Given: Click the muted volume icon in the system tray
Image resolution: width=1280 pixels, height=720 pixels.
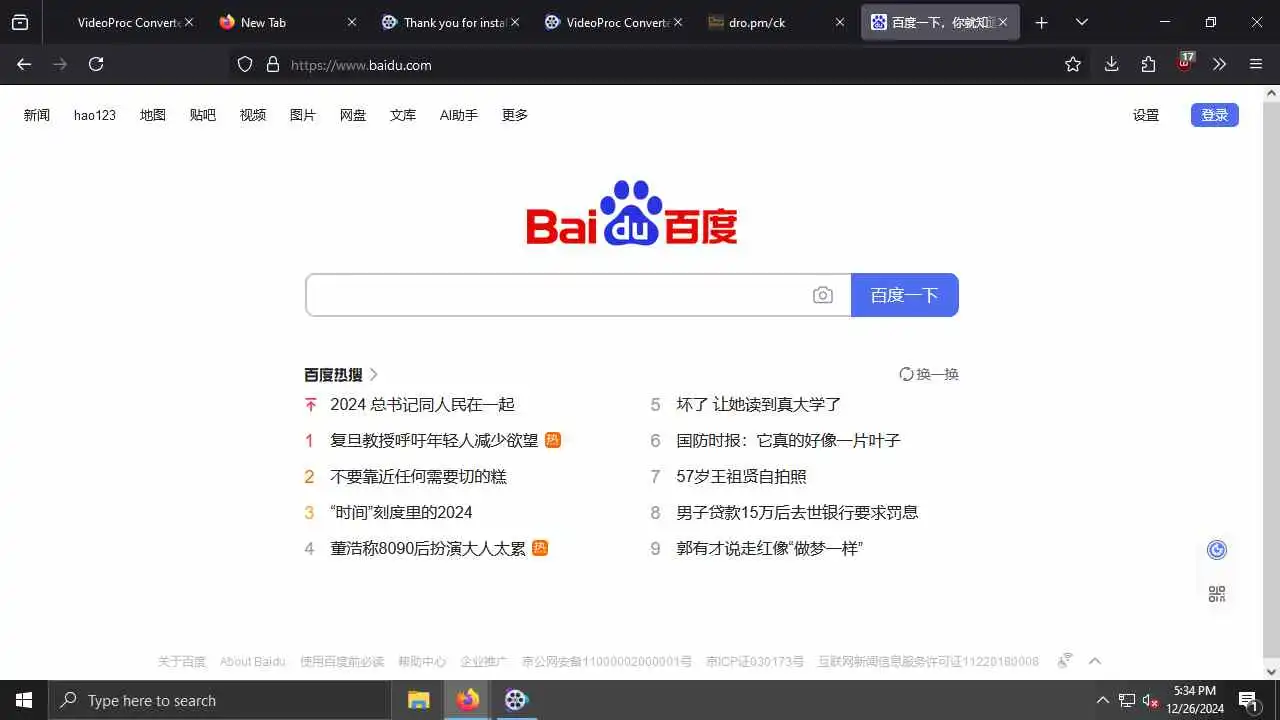Looking at the screenshot, I should click(x=1150, y=700).
